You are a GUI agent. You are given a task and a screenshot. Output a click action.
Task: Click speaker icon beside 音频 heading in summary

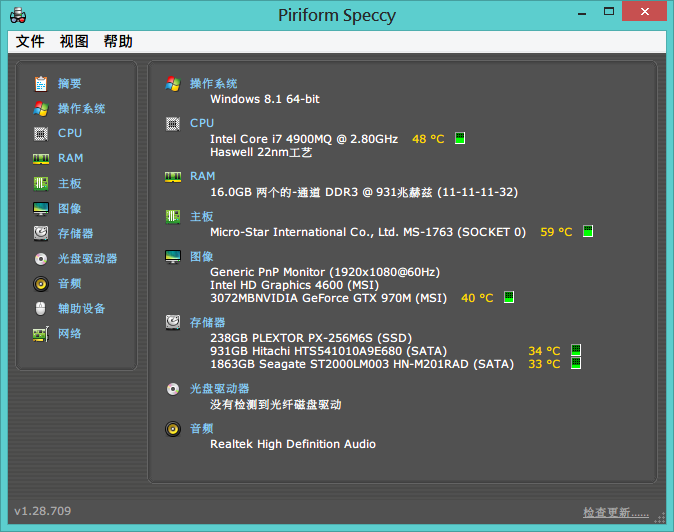[173, 429]
